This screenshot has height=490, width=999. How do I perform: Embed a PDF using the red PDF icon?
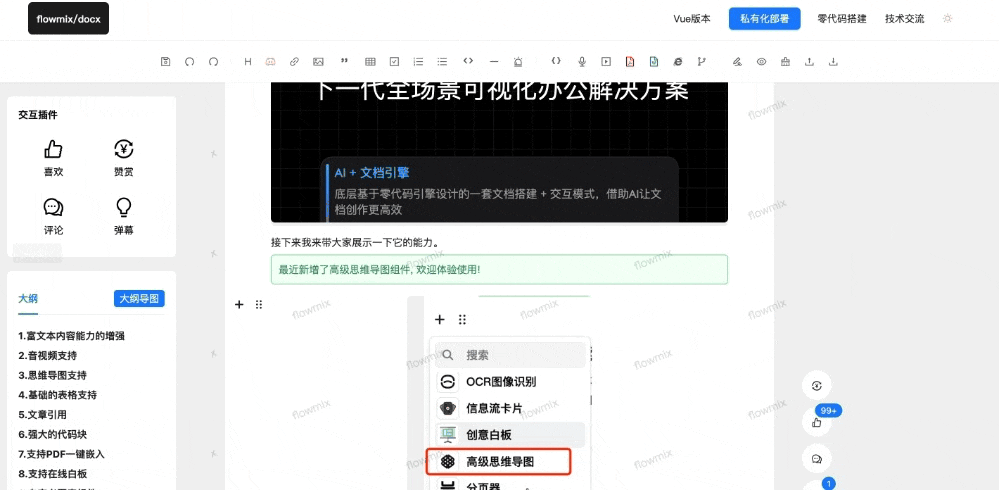point(629,62)
